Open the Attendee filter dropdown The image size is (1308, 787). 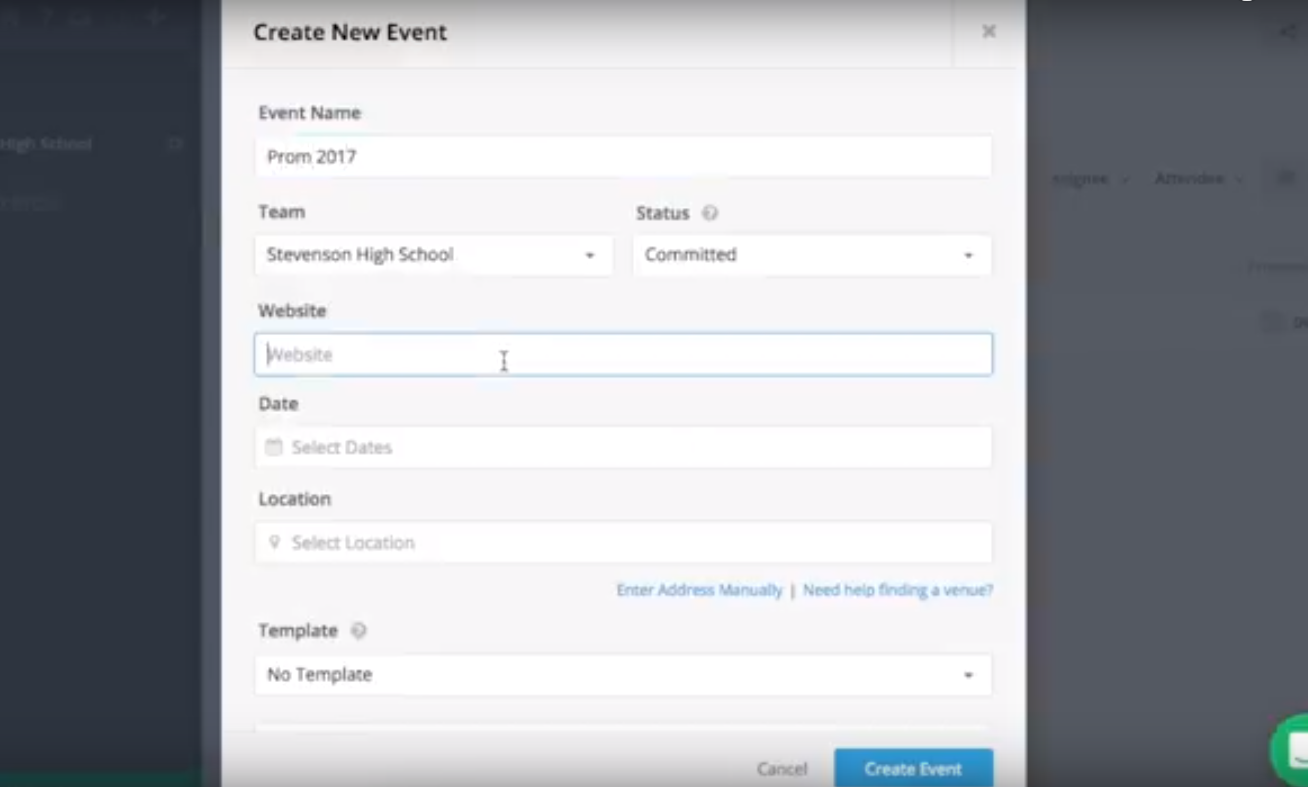click(1198, 179)
